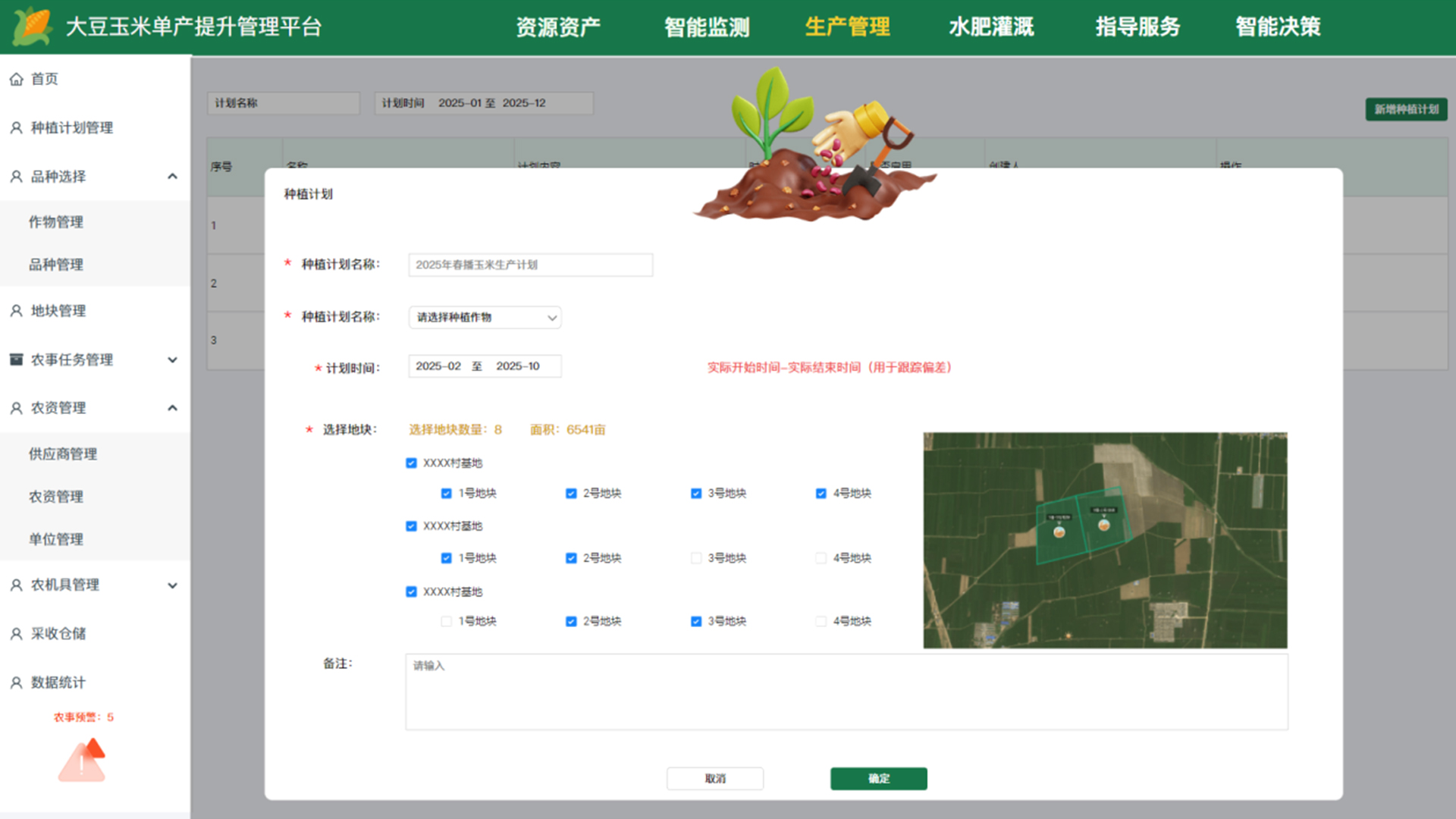
Task: Open 种植计划管理 from the sidebar
Action: pyautogui.click(x=71, y=127)
